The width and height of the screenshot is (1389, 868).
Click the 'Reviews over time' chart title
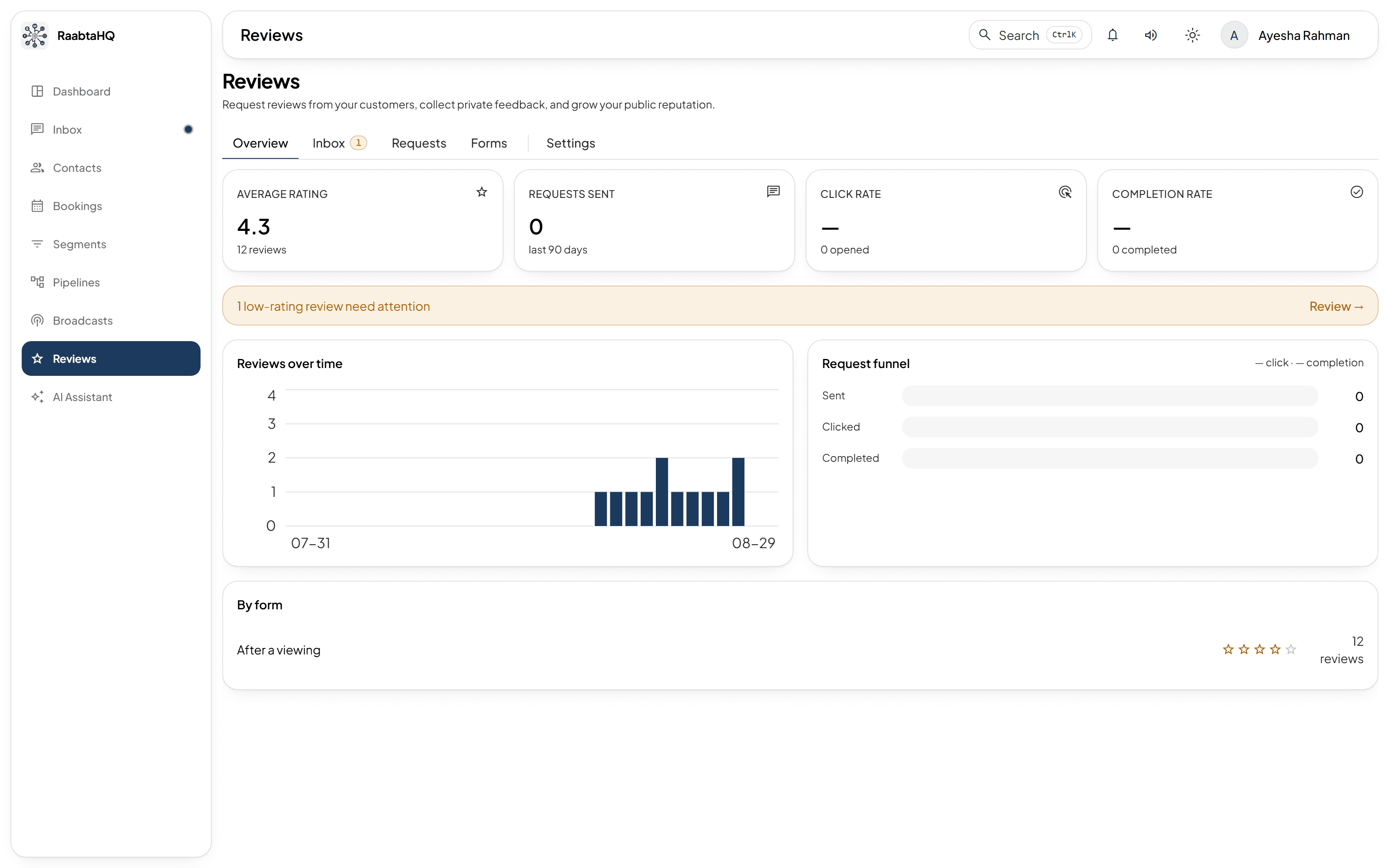(290, 363)
